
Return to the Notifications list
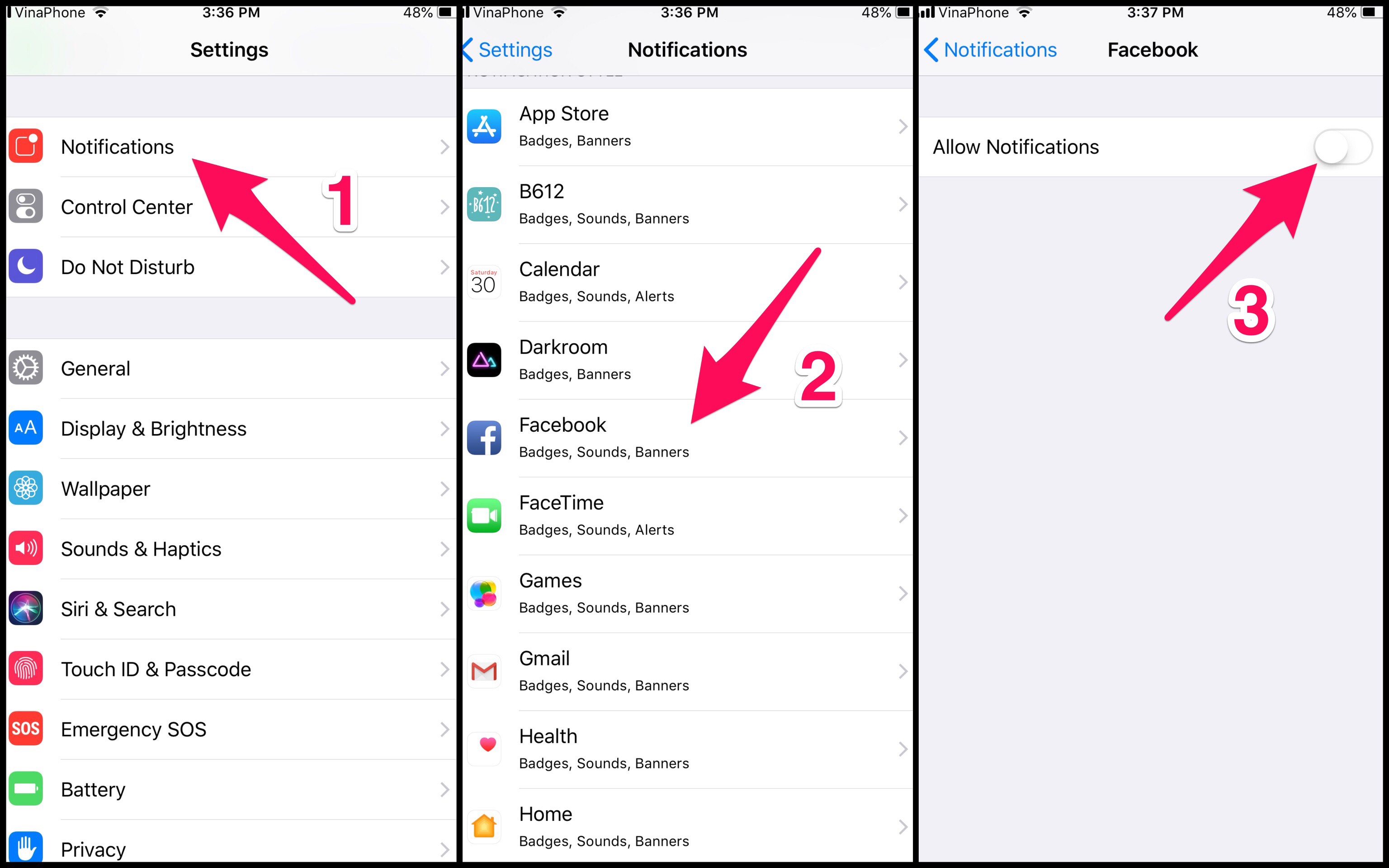(991, 50)
